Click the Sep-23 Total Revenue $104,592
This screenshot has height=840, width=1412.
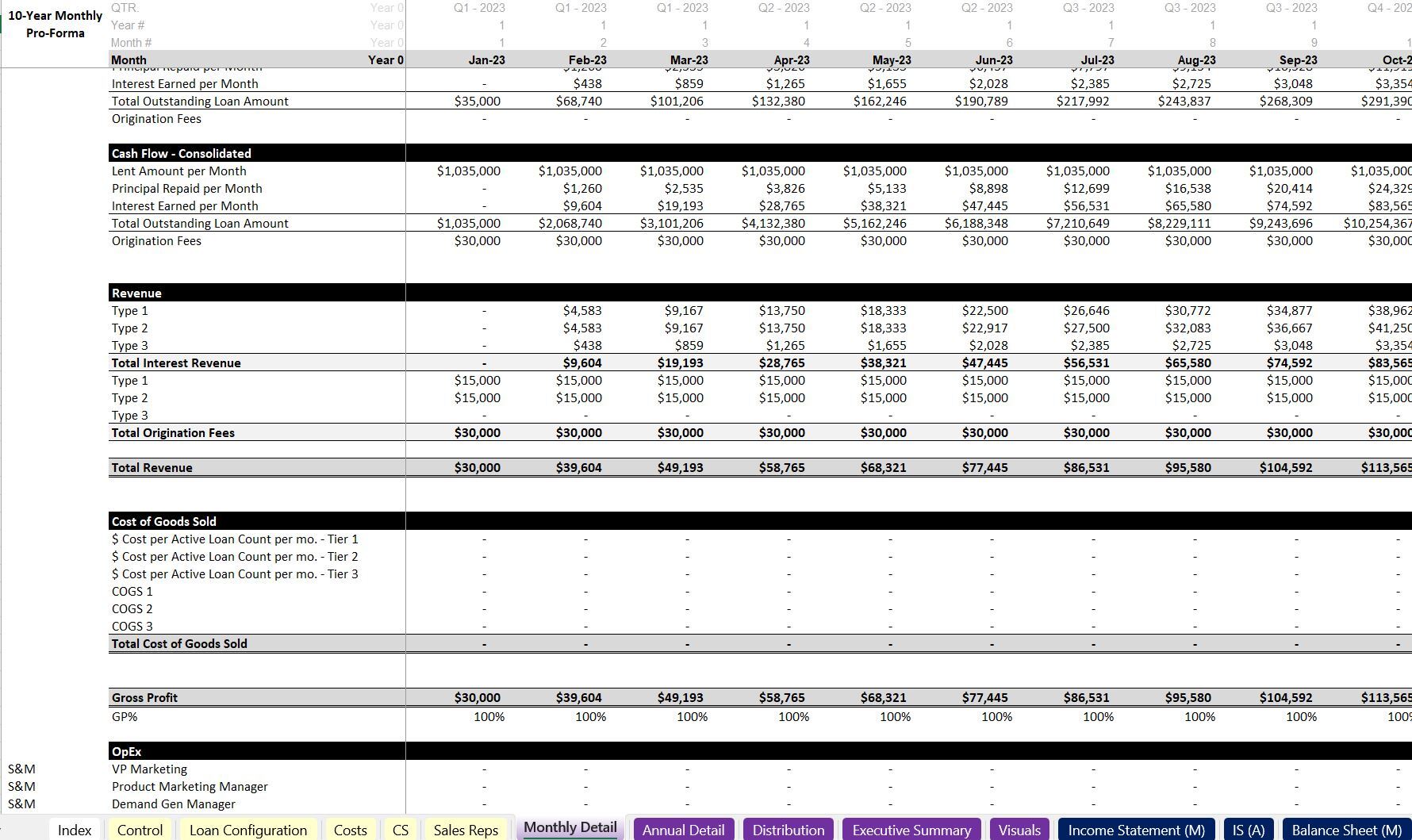[x=1286, y=467]
